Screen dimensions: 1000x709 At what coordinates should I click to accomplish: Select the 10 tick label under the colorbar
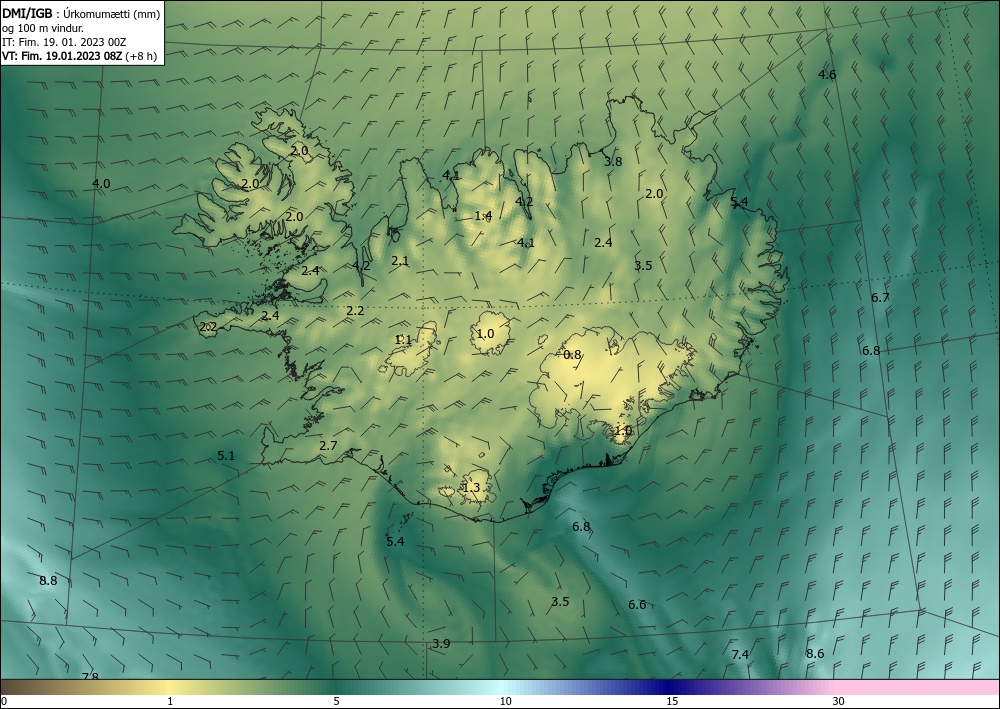tap(505, 701)
